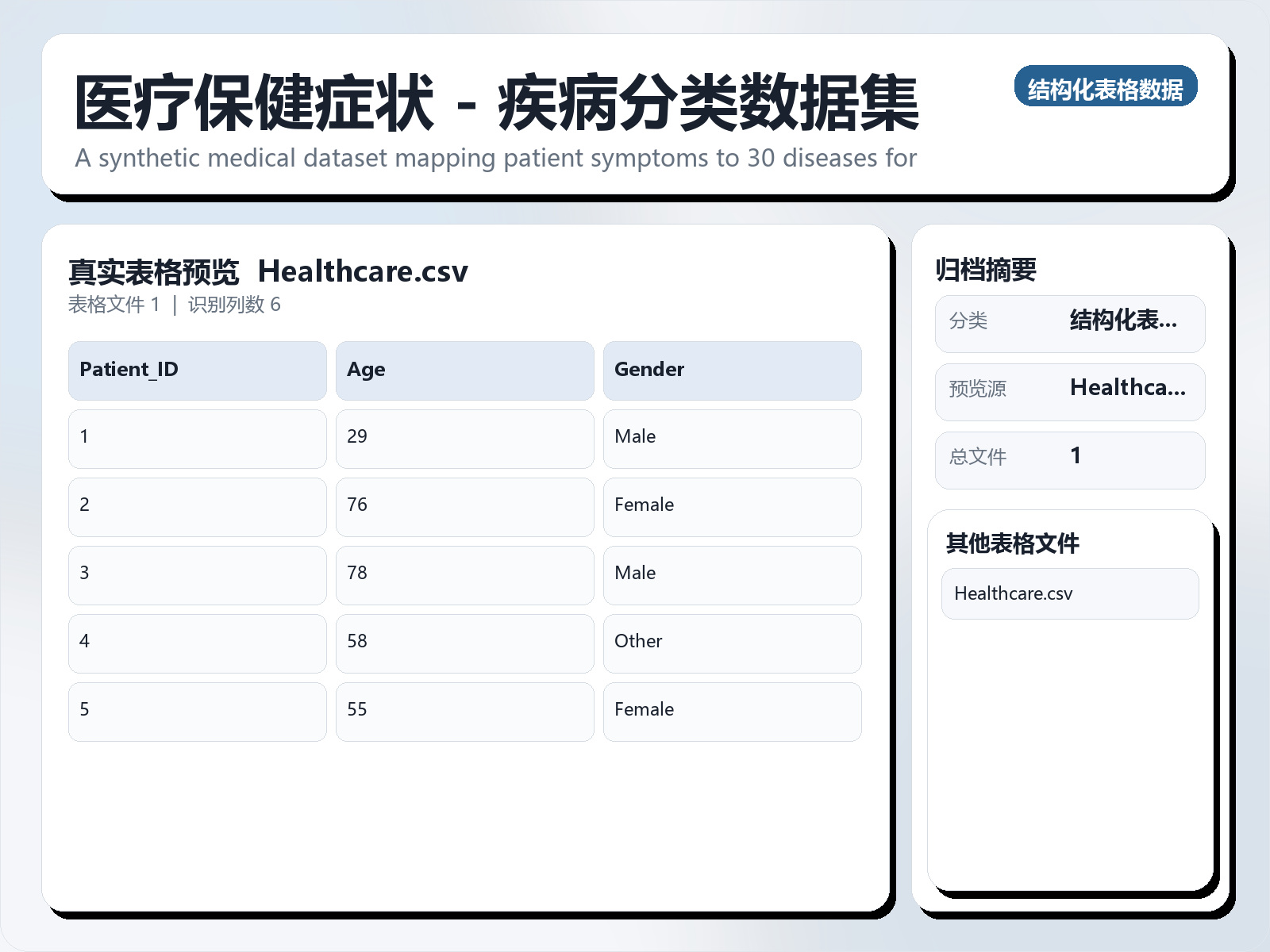Select the Age column header
This screenshot has height=952, width=1270.
coord(464,370)
